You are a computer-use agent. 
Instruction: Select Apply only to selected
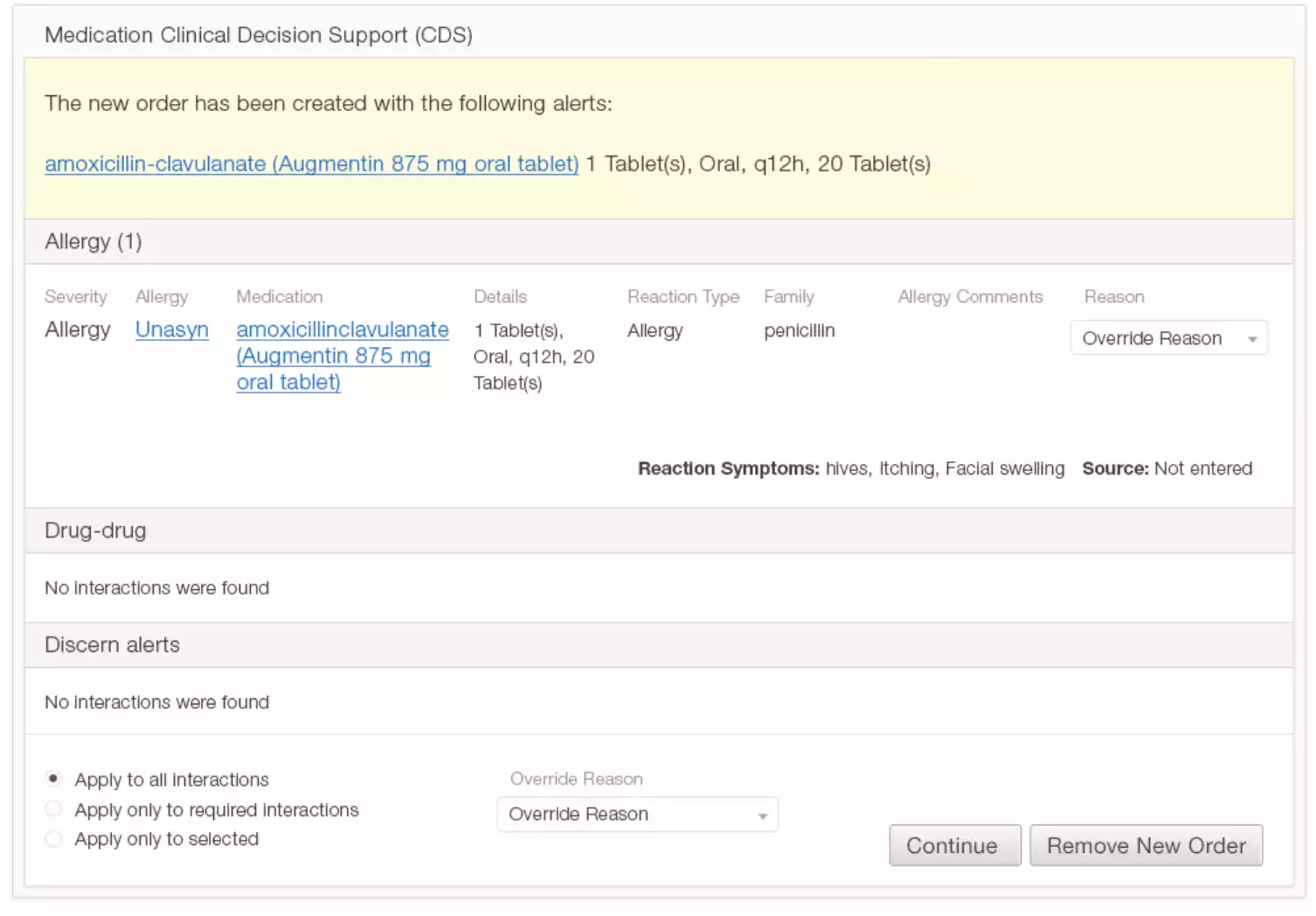click(53, 838)
